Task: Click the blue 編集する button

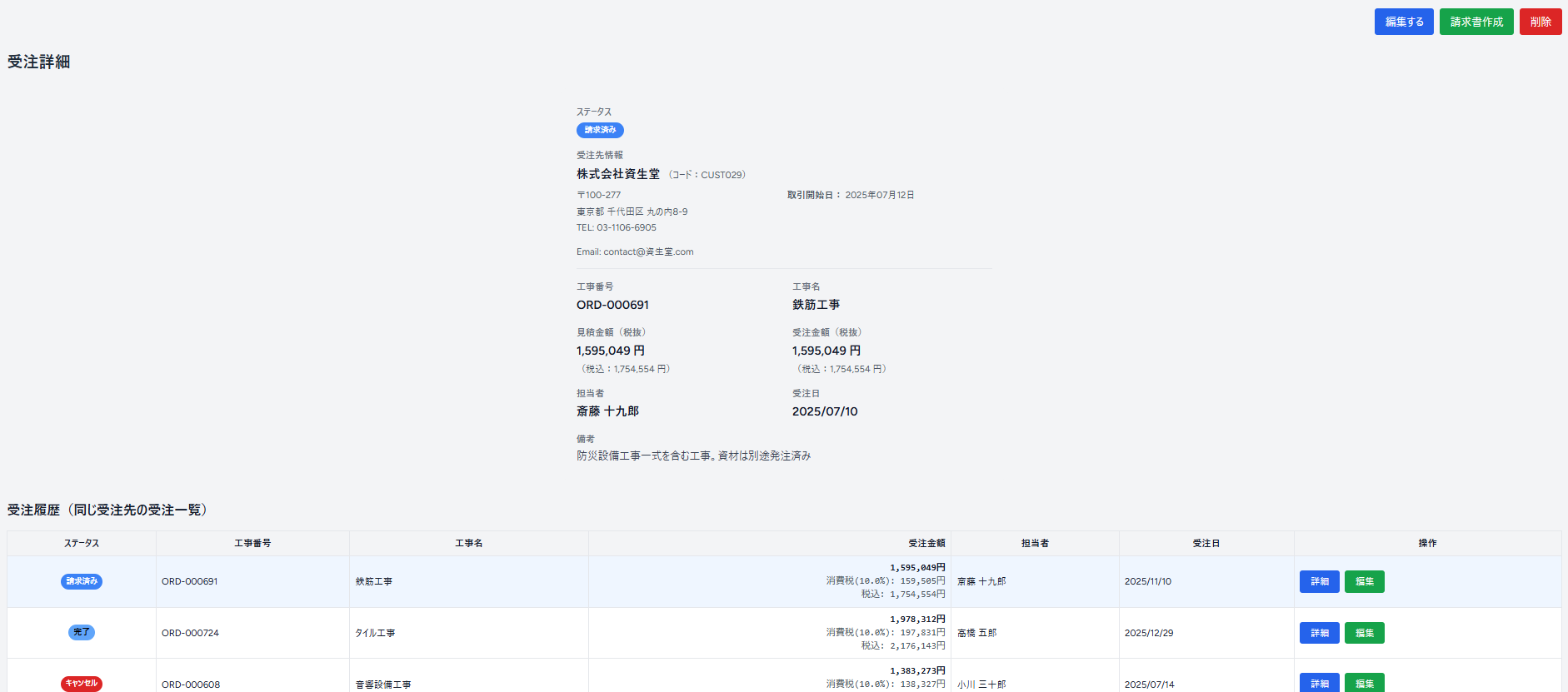Action: click(1404, 22)
